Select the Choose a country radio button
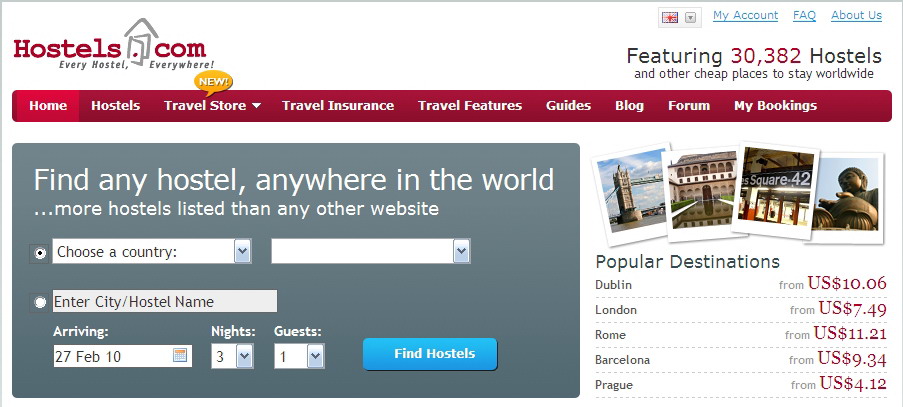The height and width of the screenshot is (407, 903). [x=40, y=253]
